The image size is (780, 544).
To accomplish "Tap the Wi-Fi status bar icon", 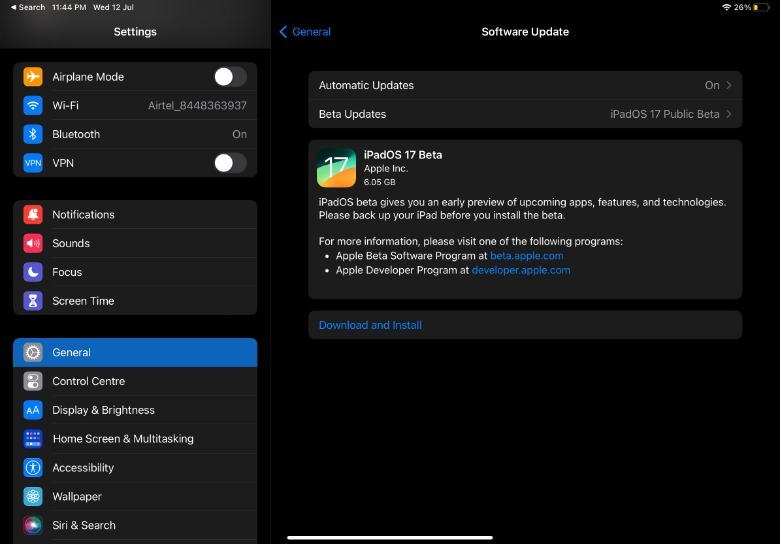I will 726,7.
